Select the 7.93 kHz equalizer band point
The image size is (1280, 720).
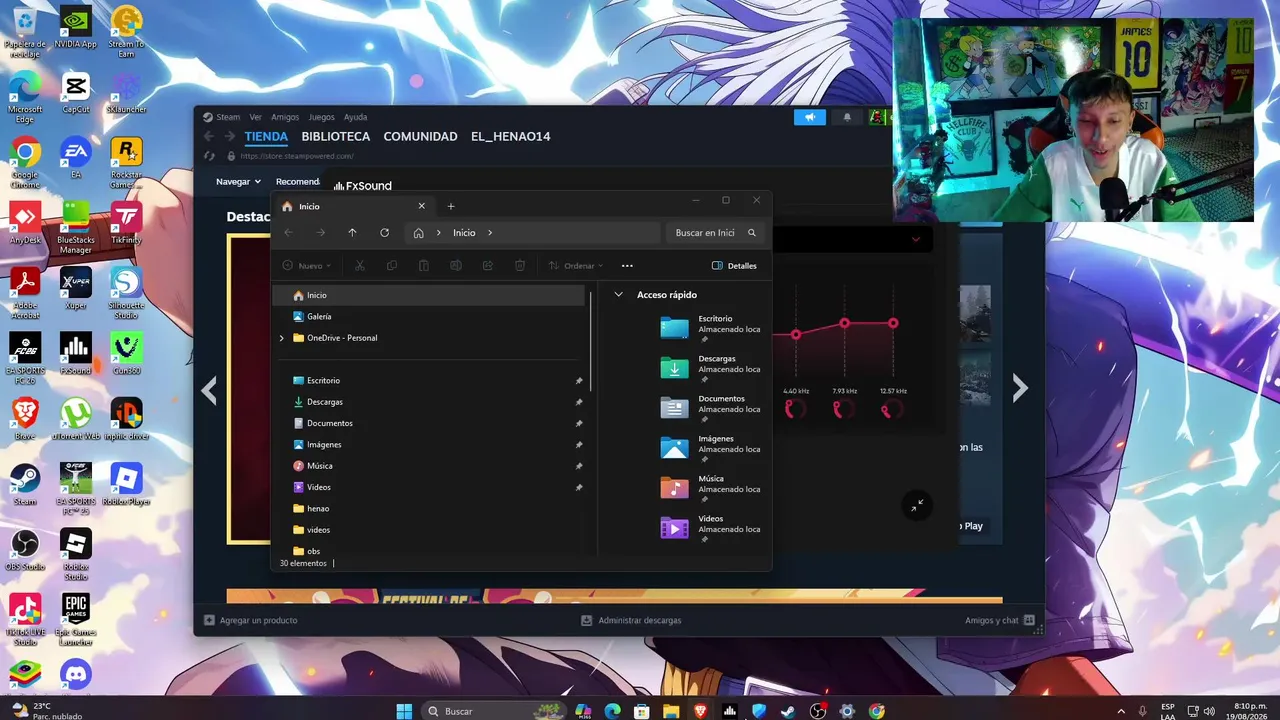point(844,323)
